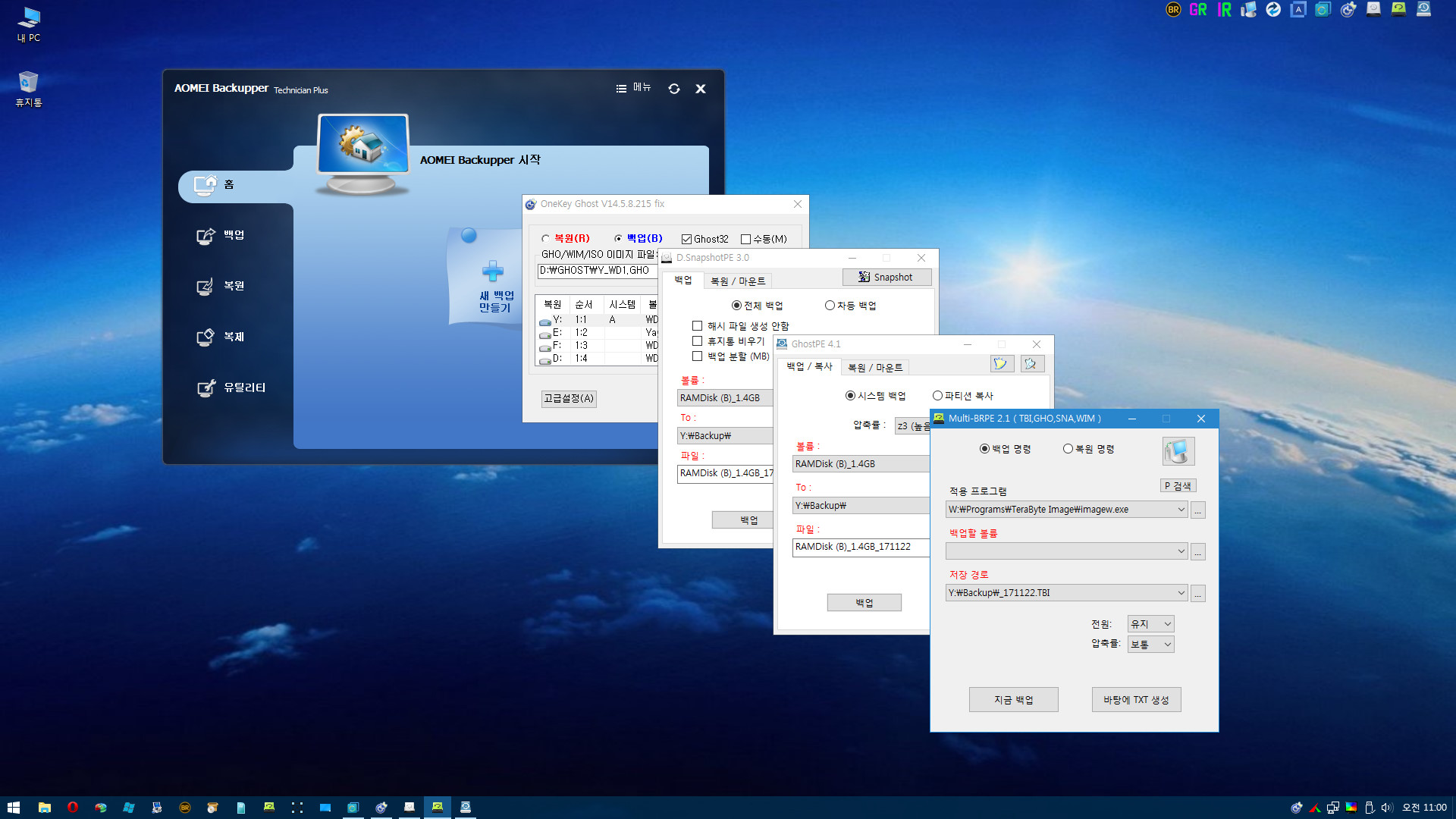Open My PC desktop icon

point(29,25)
